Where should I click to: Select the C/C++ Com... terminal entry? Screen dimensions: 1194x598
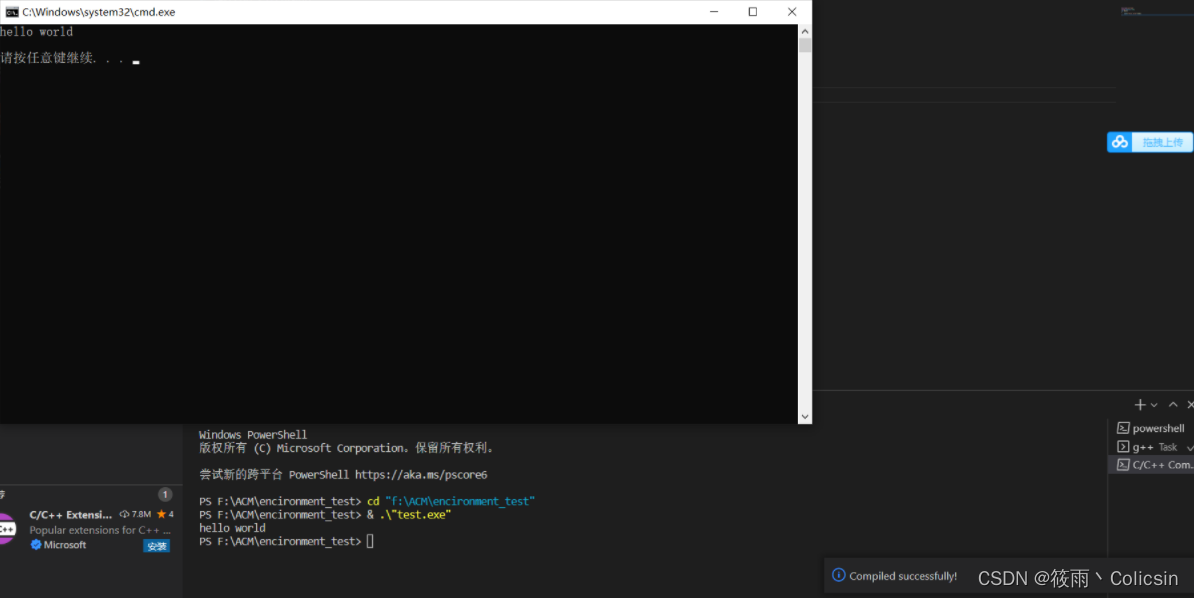1151,465
